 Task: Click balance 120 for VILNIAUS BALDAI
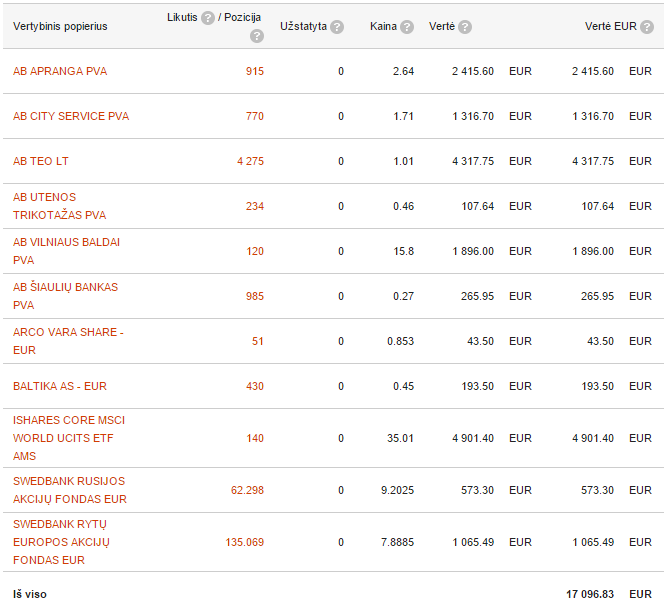click(255, 251)
